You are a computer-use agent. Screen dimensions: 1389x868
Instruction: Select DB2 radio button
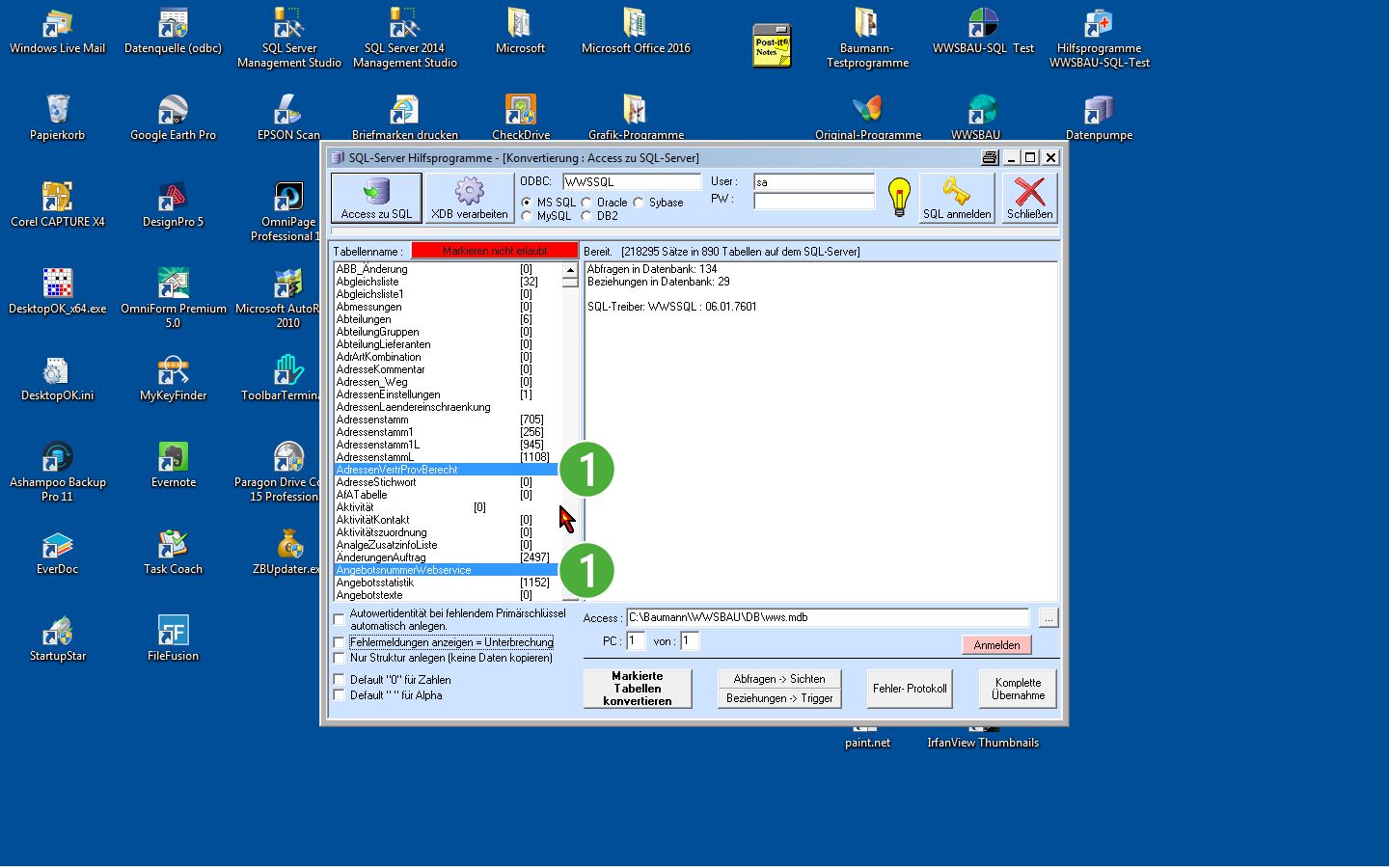[586, 216]
